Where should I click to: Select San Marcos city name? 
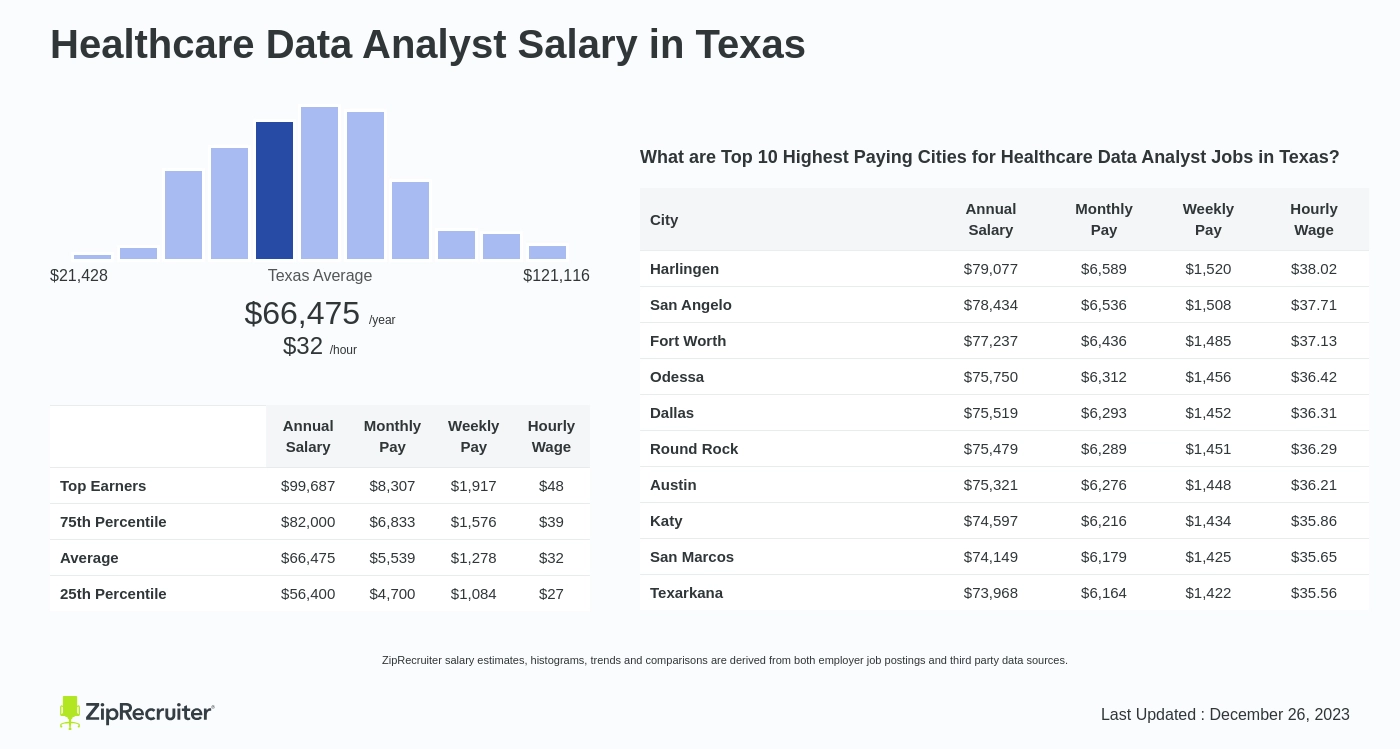[692, 556]
